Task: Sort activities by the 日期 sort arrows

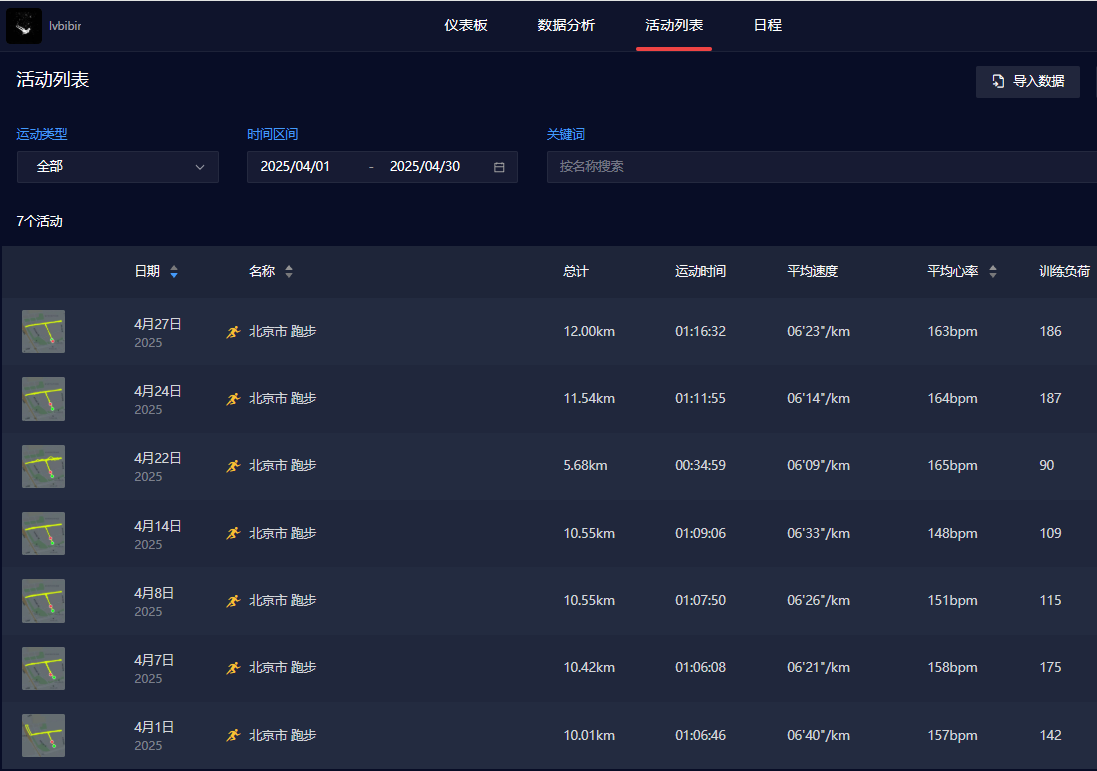Action: coord(174,271)
